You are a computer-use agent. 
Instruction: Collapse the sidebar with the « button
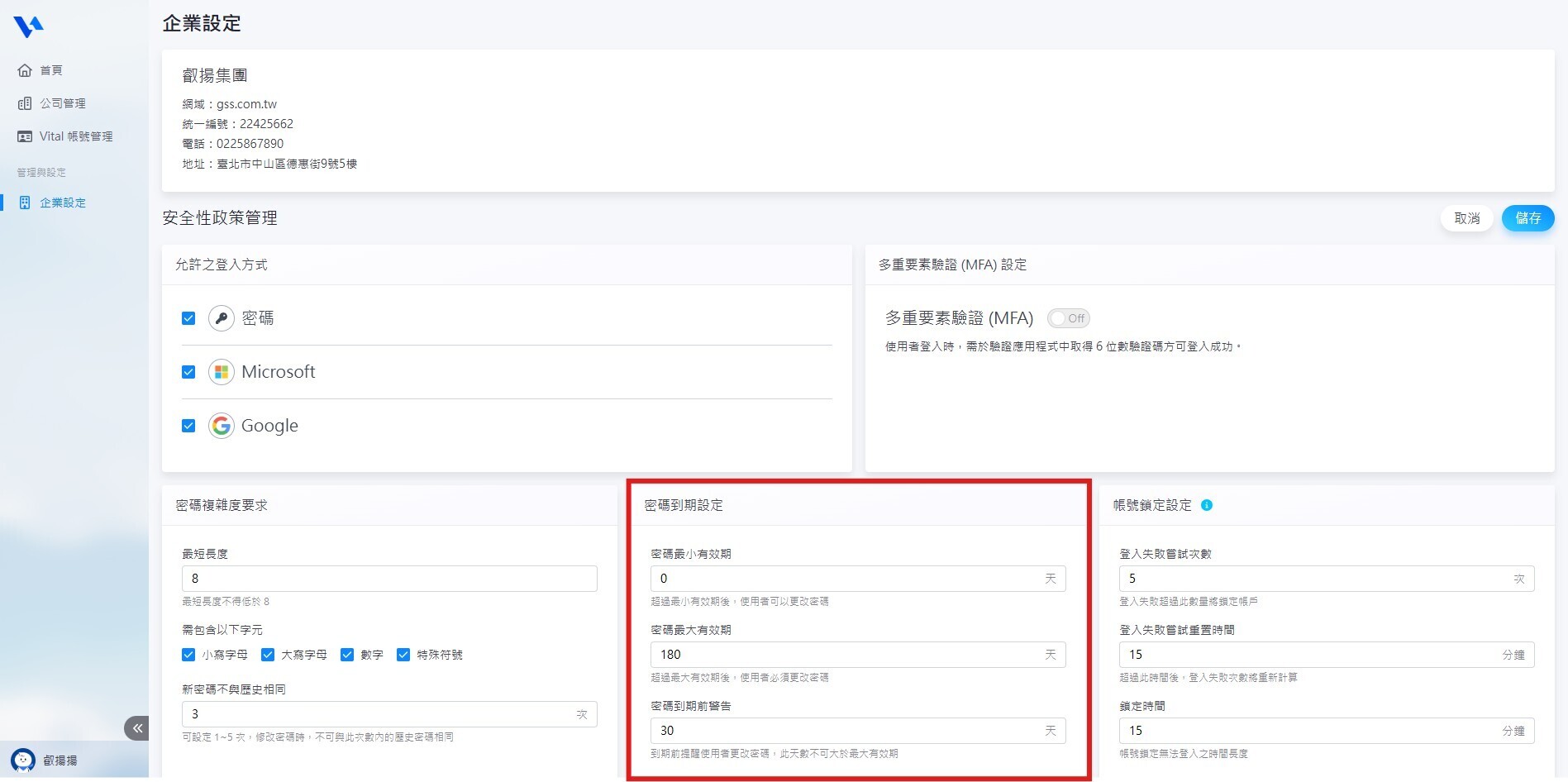click(137, 727)
